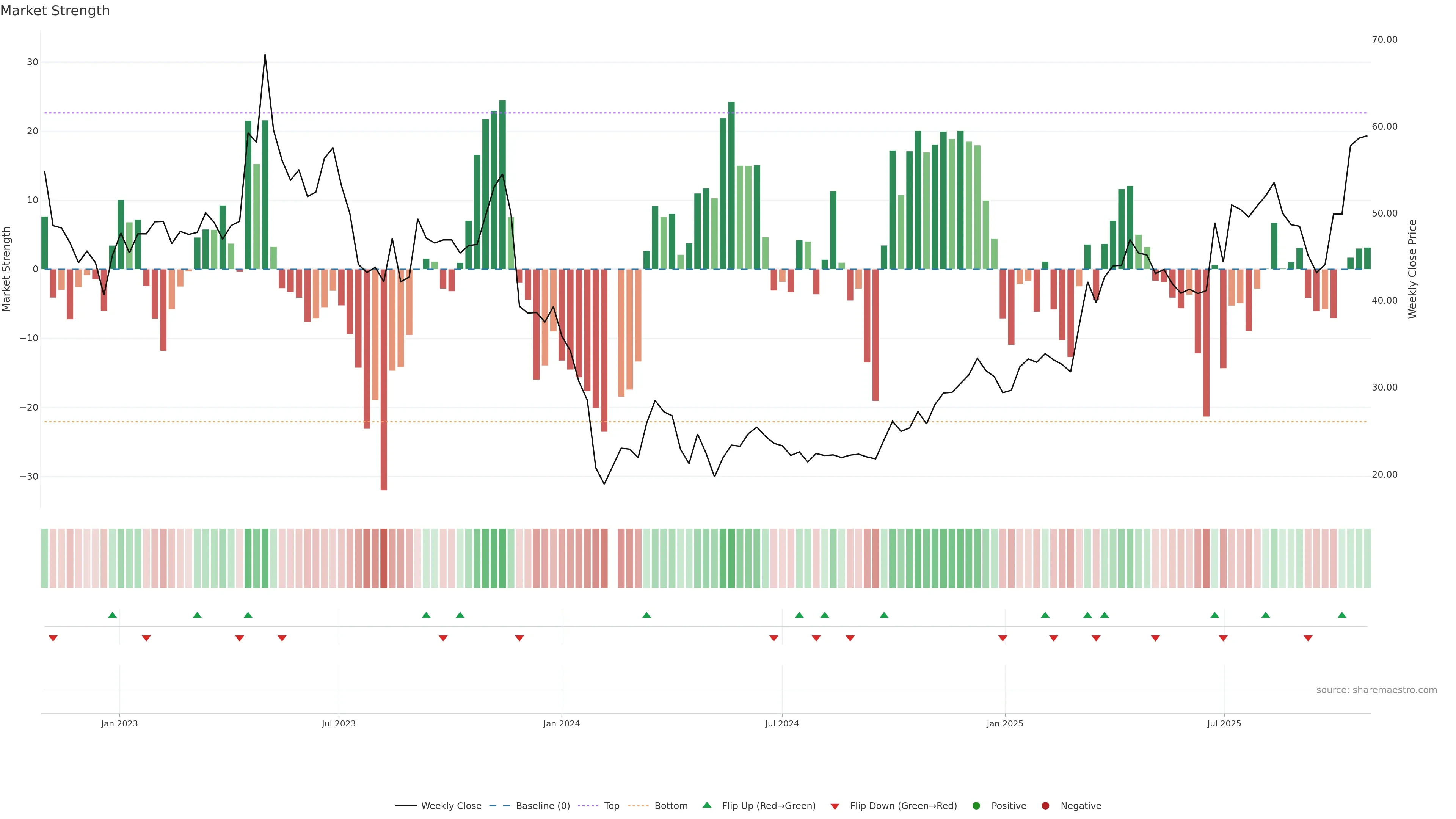Viewport: 1456px width, 819px height.
Task: Click the Jan 2024 x-axis label
Action: click(561, 723)
